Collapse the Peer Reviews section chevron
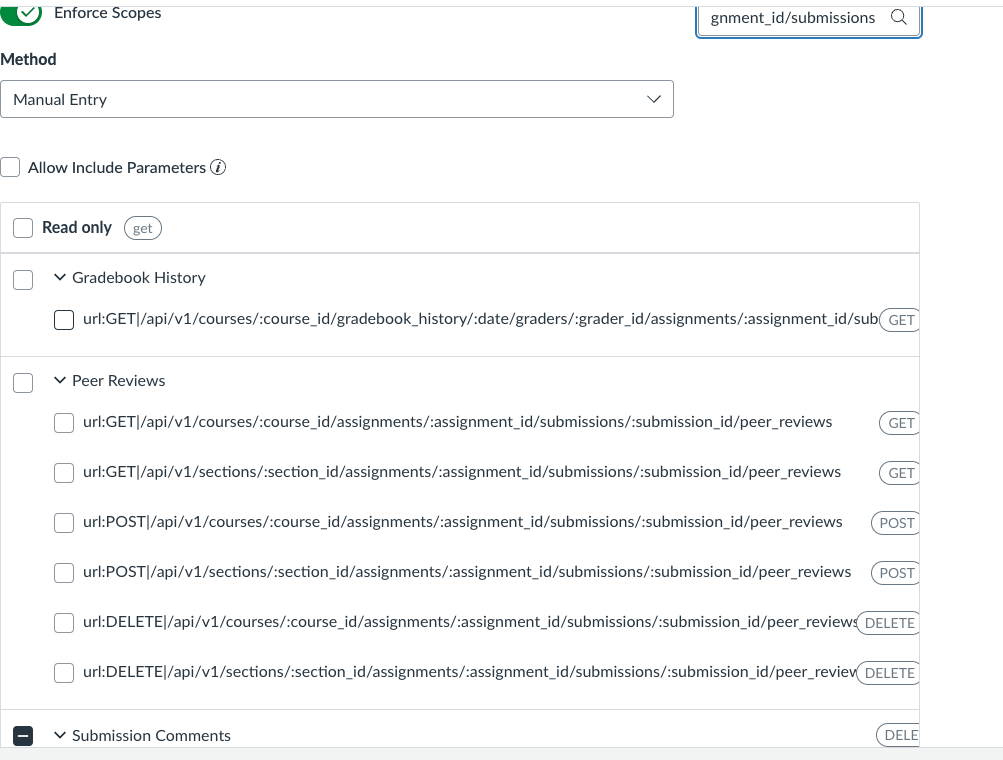Image resolution: width=1003 pixels, height=760 pixels. [60, 380]
